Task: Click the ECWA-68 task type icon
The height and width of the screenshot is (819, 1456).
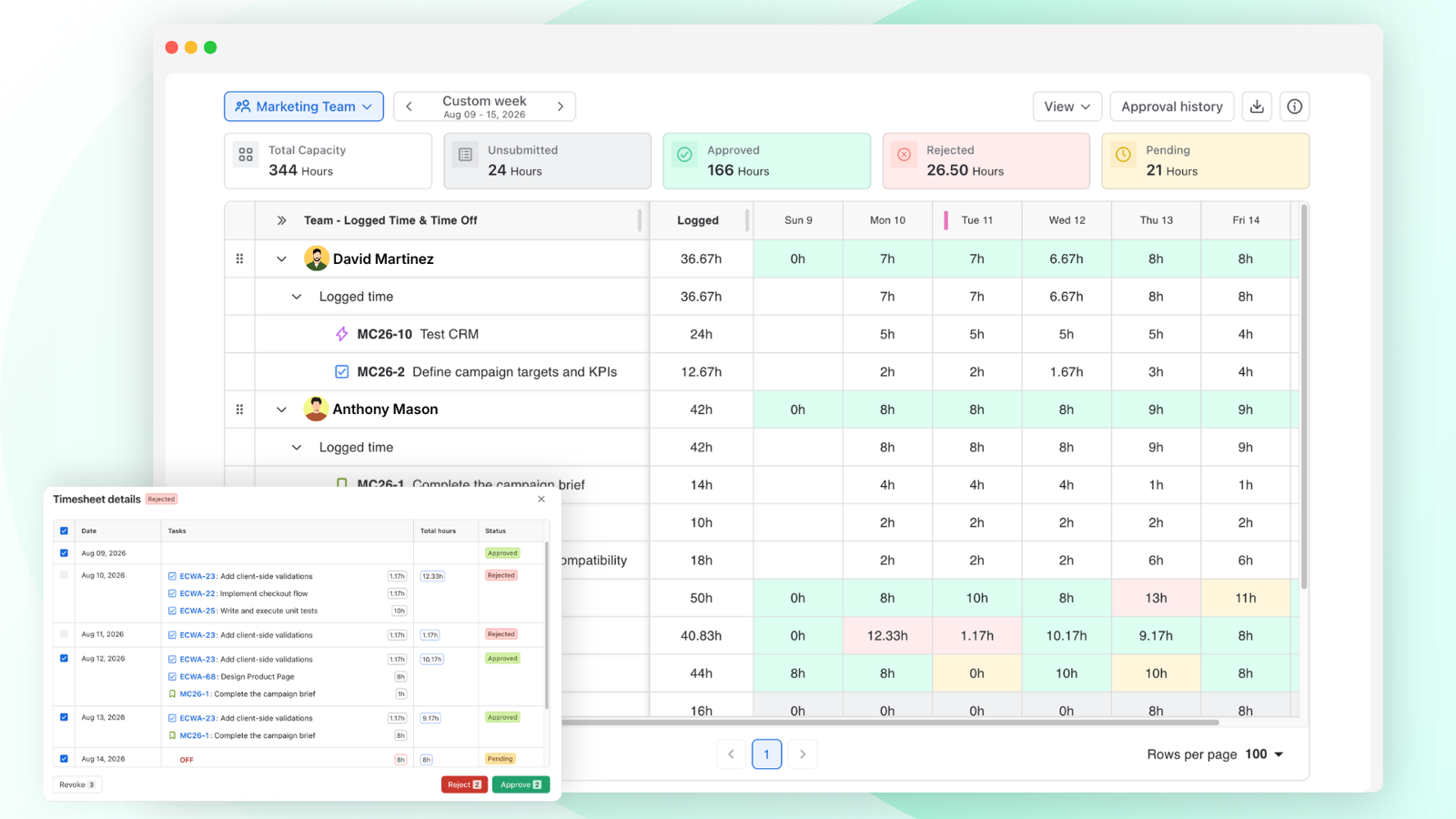Action: tap(172, 676)
